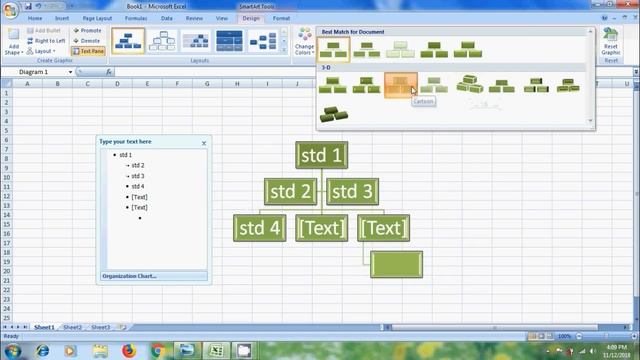Select the sixth 3-D style thumbnail
Image resolution: width=640 pixels, height=360 pixels.
click(x=502, y=86)
